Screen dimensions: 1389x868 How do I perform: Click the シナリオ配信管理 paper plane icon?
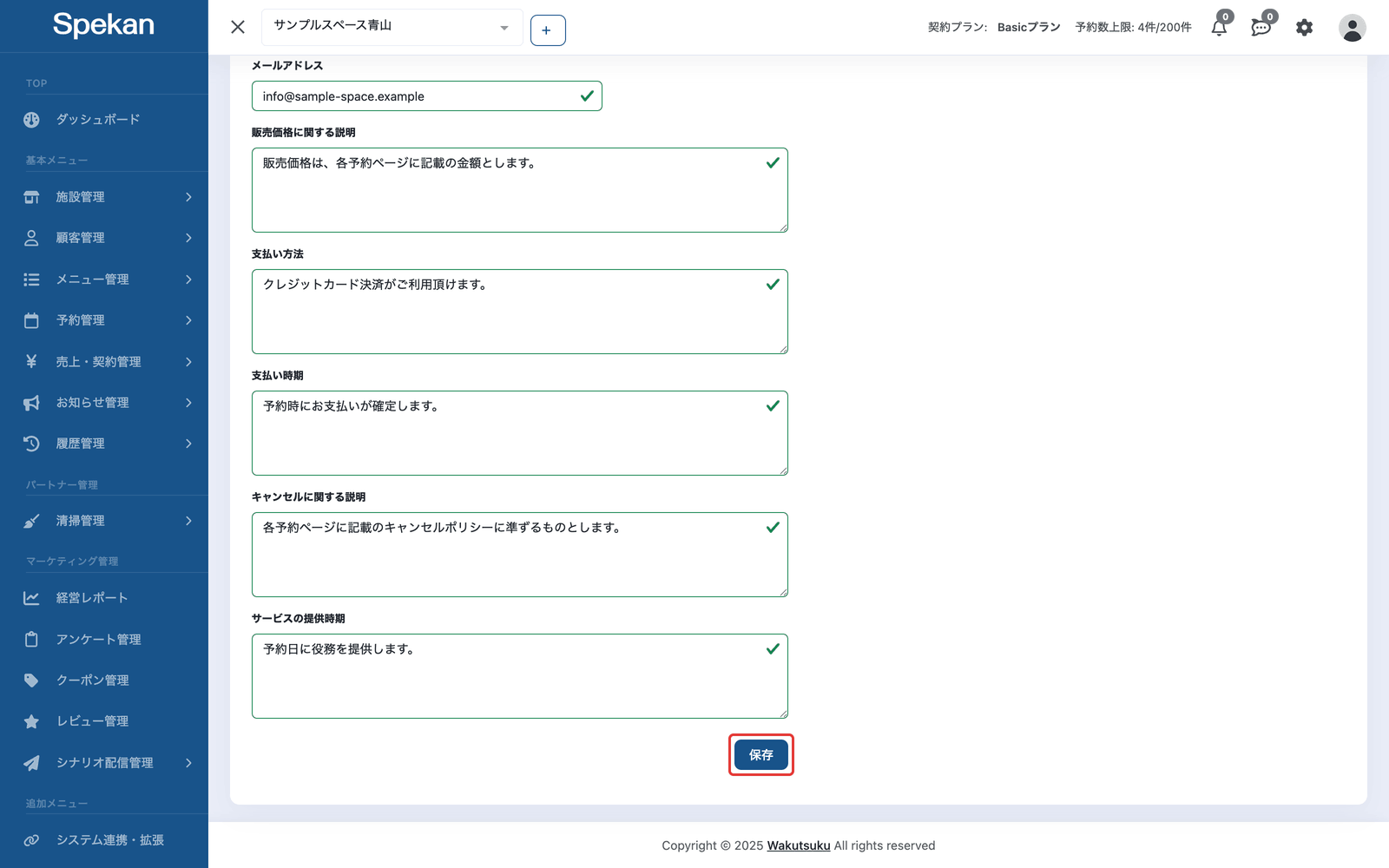[31, 763]
